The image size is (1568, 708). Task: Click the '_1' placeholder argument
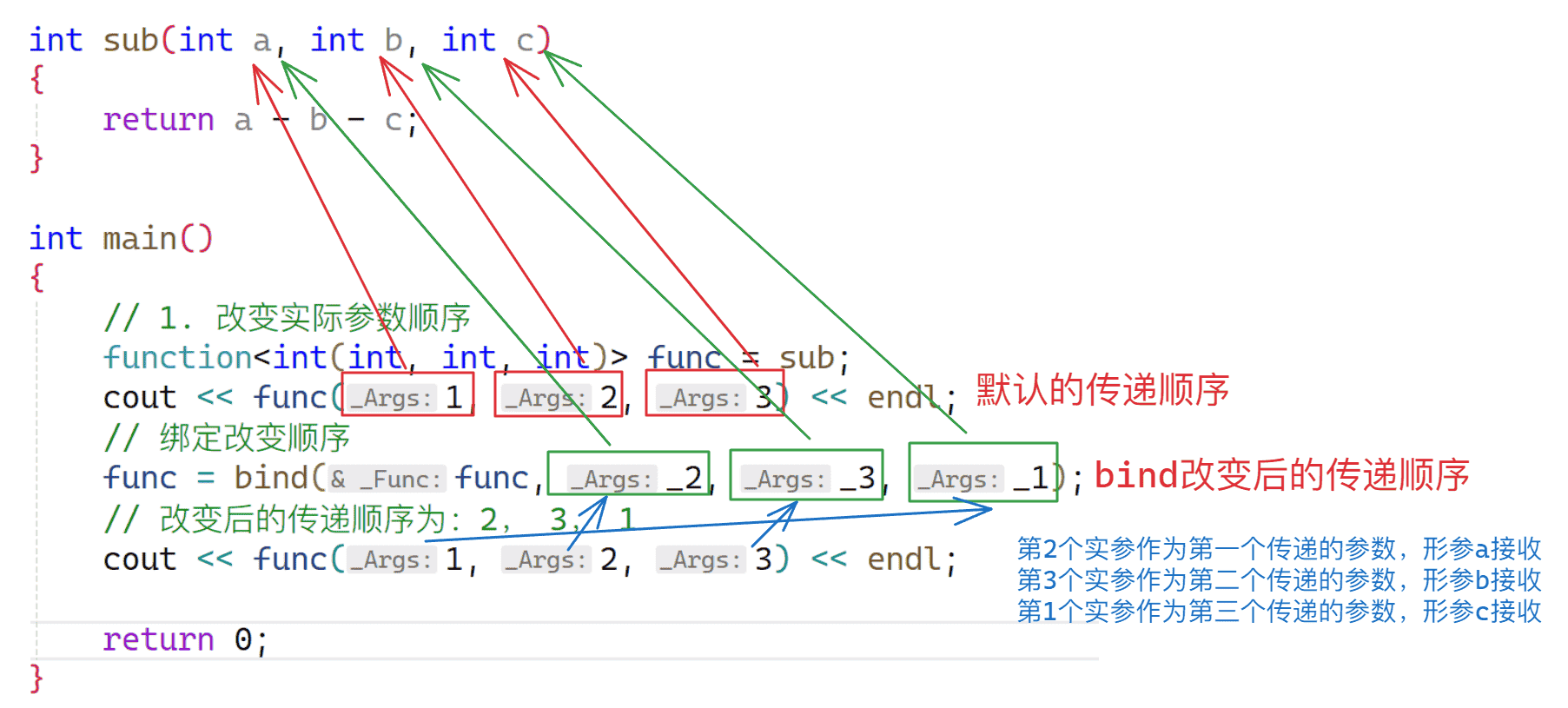pyautogui.click(x=1031, y=478)
